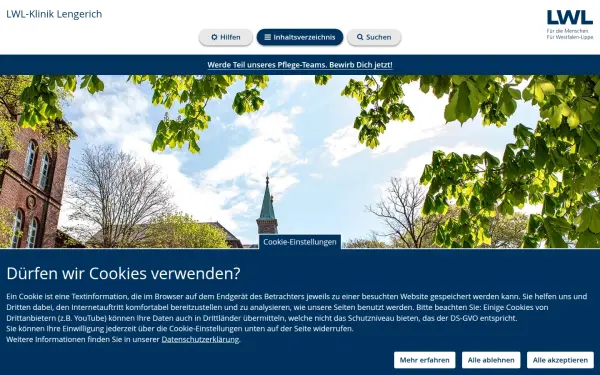
Task: Click the magnifier icon on Suchen
Action: [360, 37]
